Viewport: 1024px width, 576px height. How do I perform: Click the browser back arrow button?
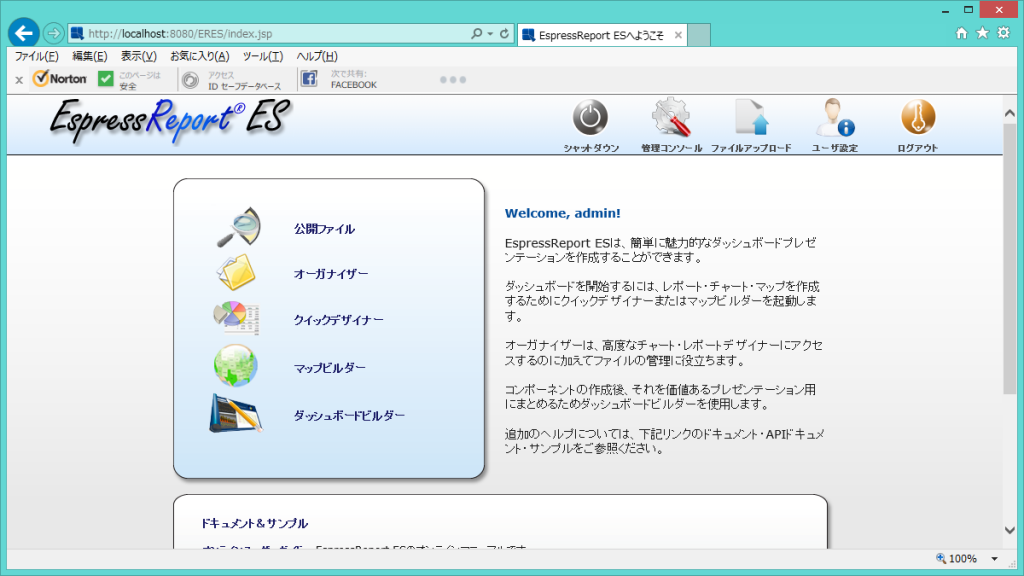[23, 33]
